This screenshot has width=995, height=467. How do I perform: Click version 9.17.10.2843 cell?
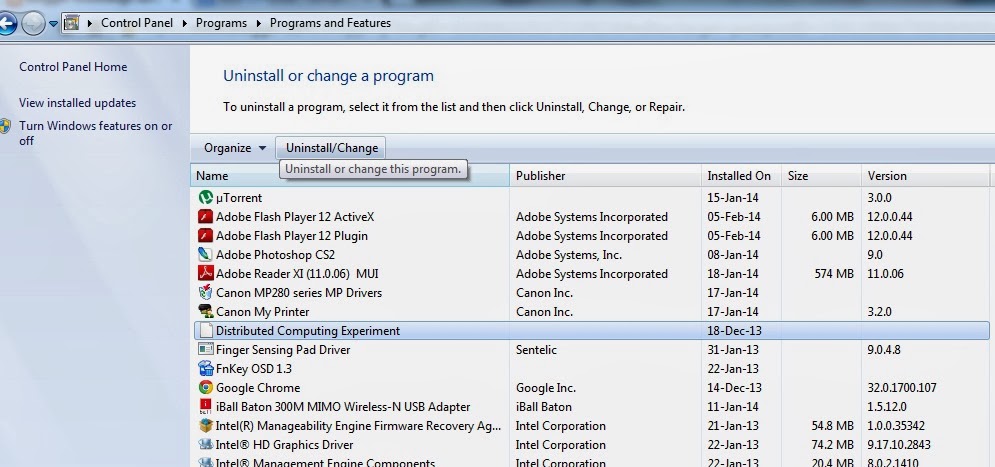tap(900, 445)
